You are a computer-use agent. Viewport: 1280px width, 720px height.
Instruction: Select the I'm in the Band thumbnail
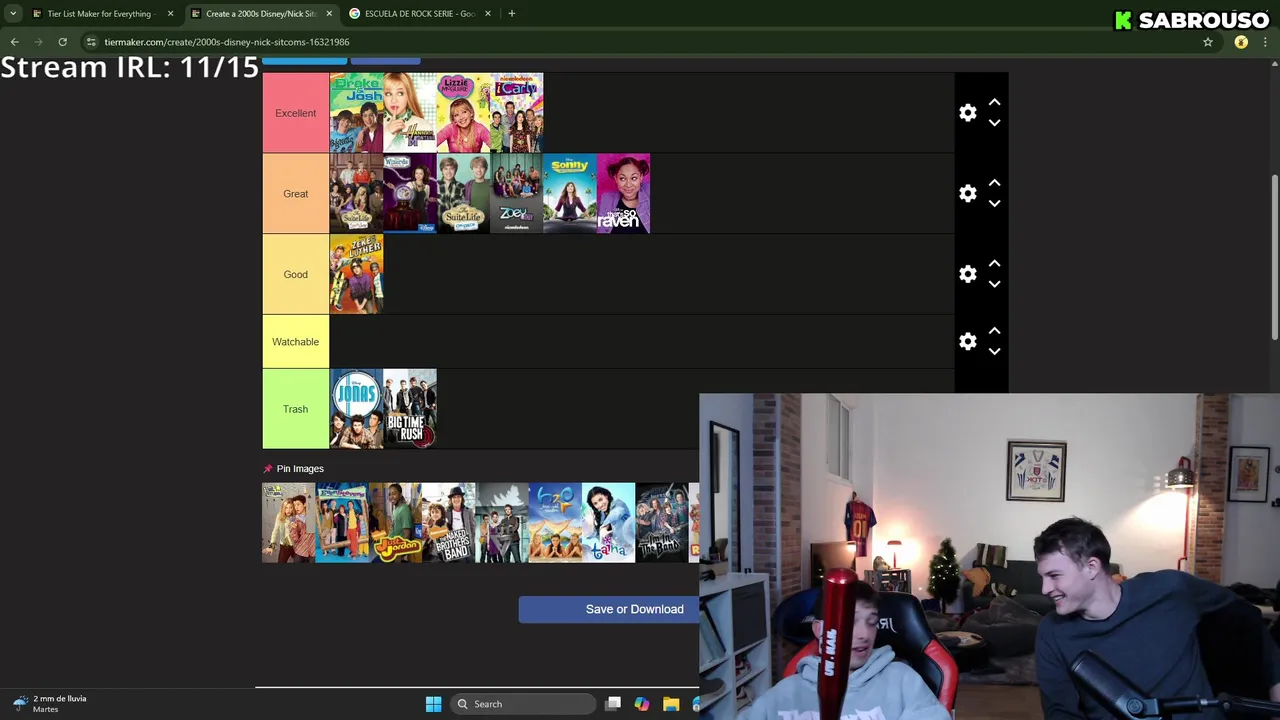pos(662,523)
